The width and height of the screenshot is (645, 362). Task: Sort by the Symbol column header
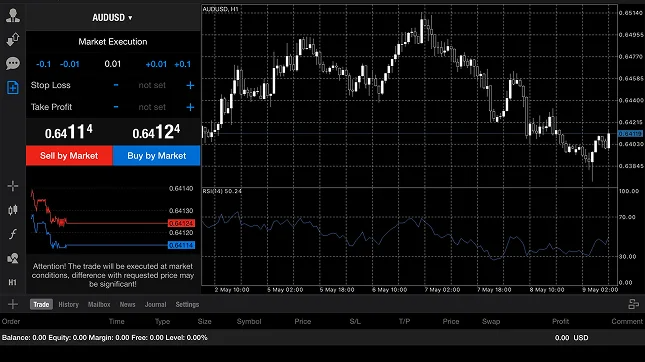point(249,321)
